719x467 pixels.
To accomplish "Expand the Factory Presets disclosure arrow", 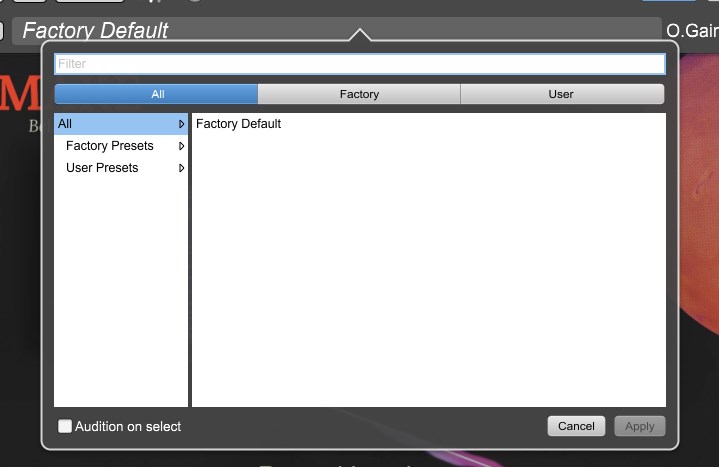I will 182,146.
